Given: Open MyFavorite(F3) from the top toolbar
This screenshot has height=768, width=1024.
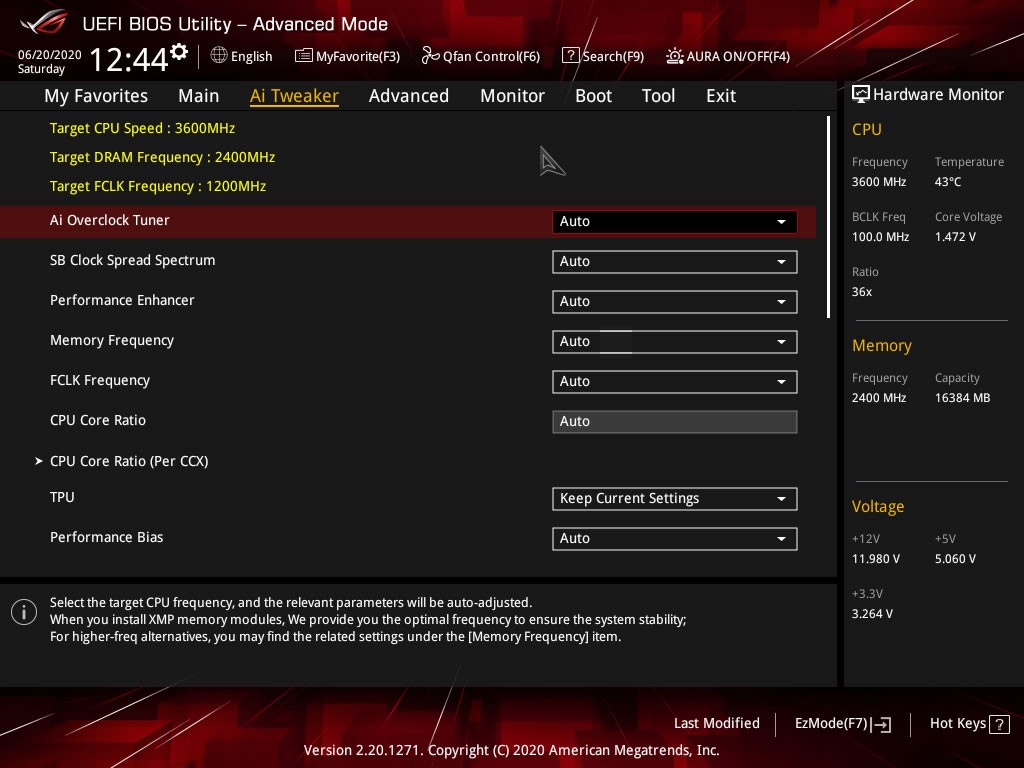Looking at the screenshot, I should tap(303, 56).
